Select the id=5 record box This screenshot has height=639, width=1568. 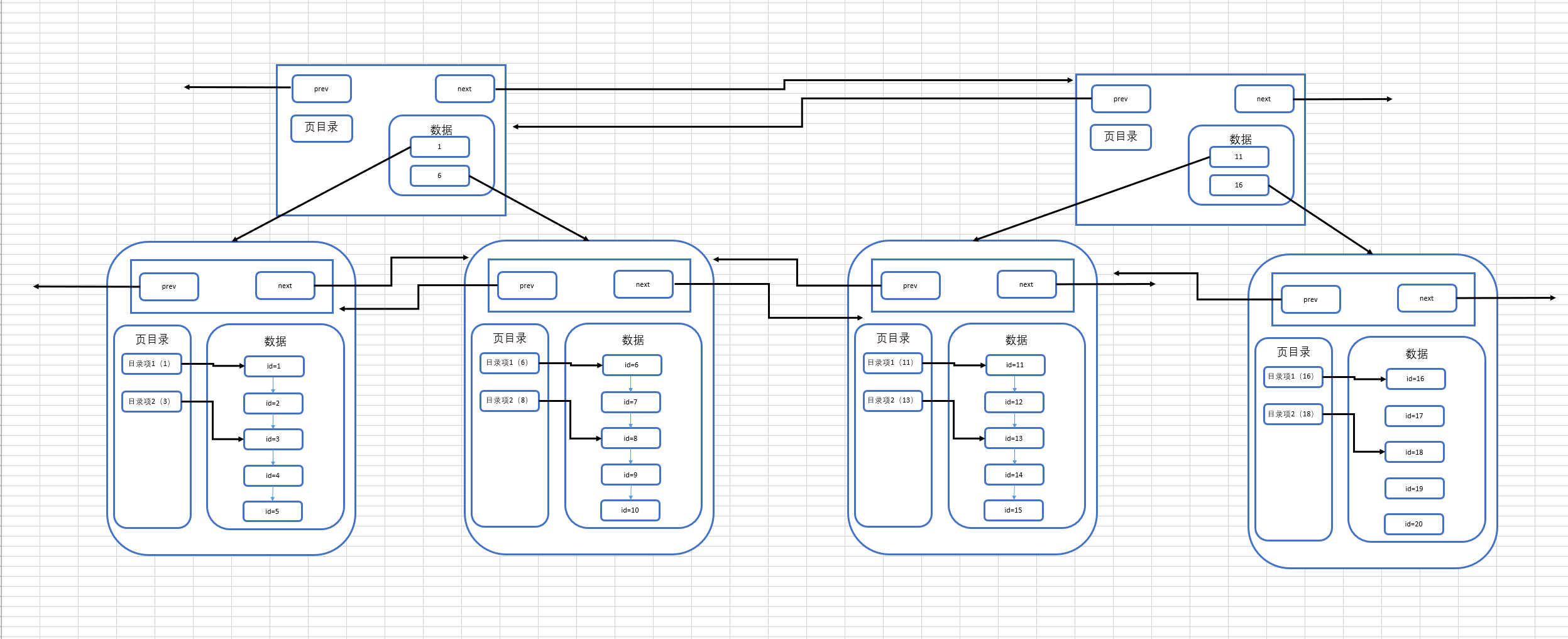point(272,512)
